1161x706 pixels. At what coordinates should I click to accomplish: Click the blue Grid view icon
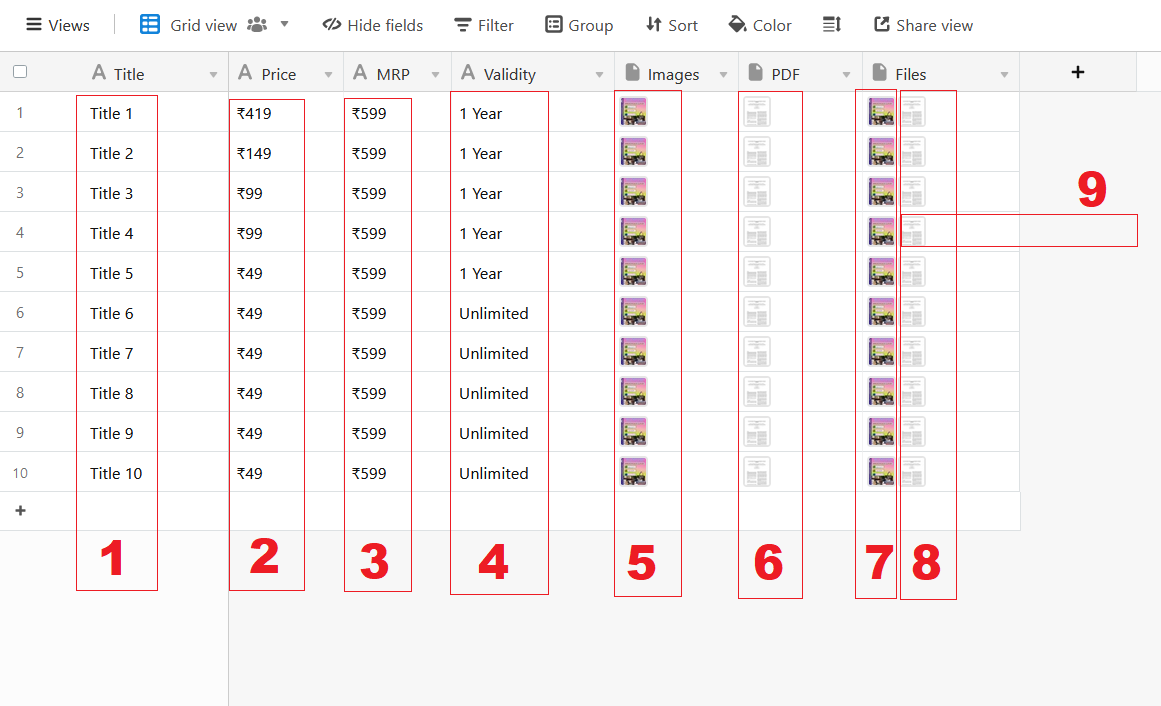click(149, 25)
